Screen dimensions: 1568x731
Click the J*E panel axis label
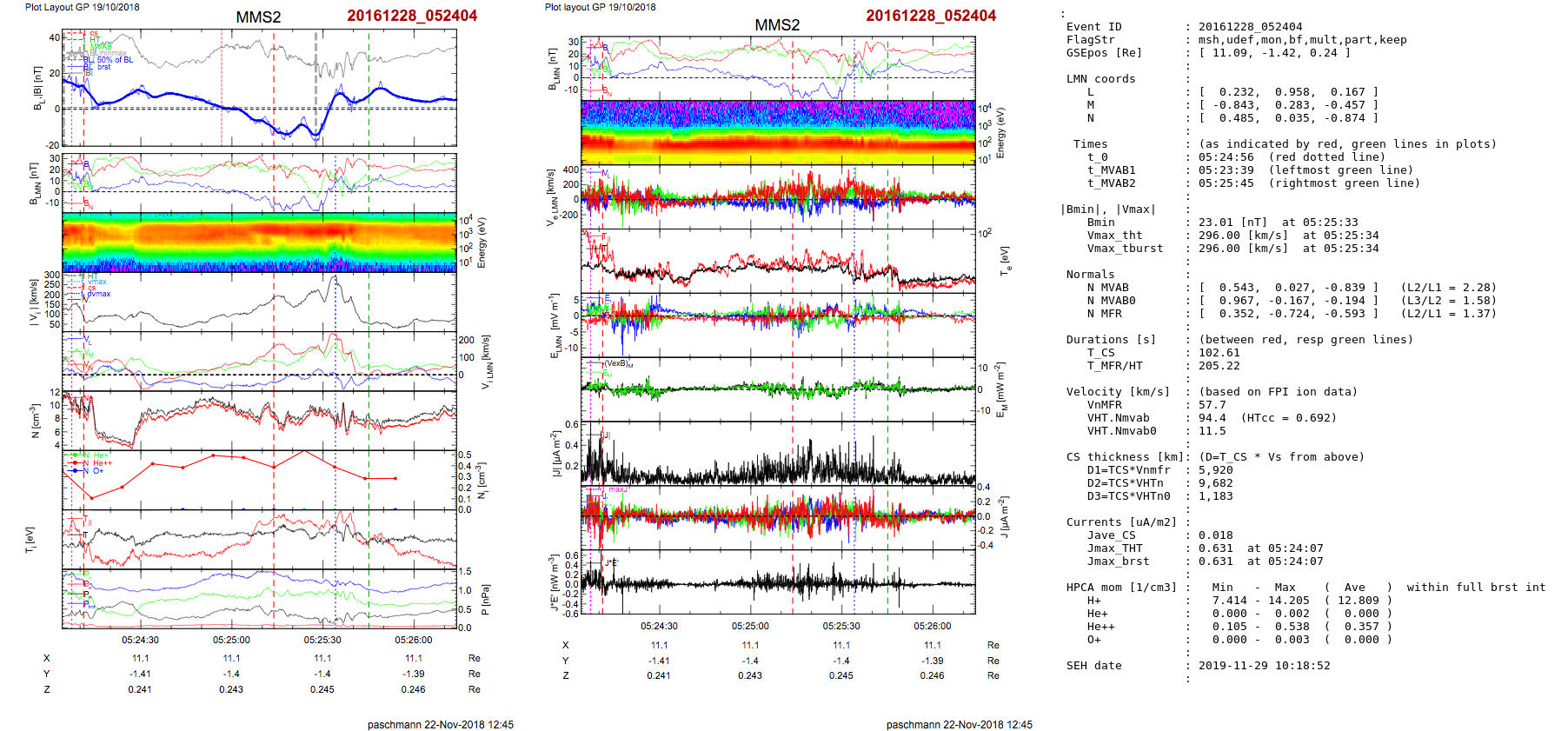pyautogui.click(x=551, y=582)
